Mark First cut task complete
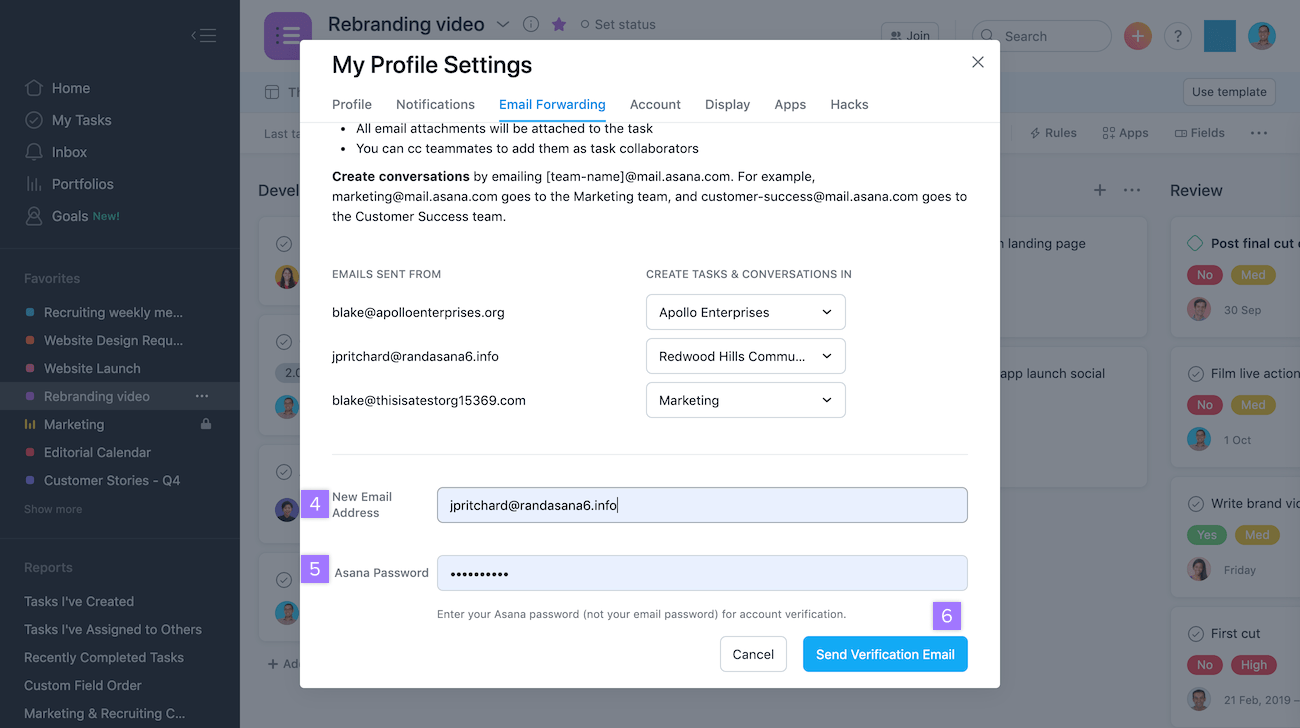This screenshot has width=1300, height=728. (x=1195, y=633)
